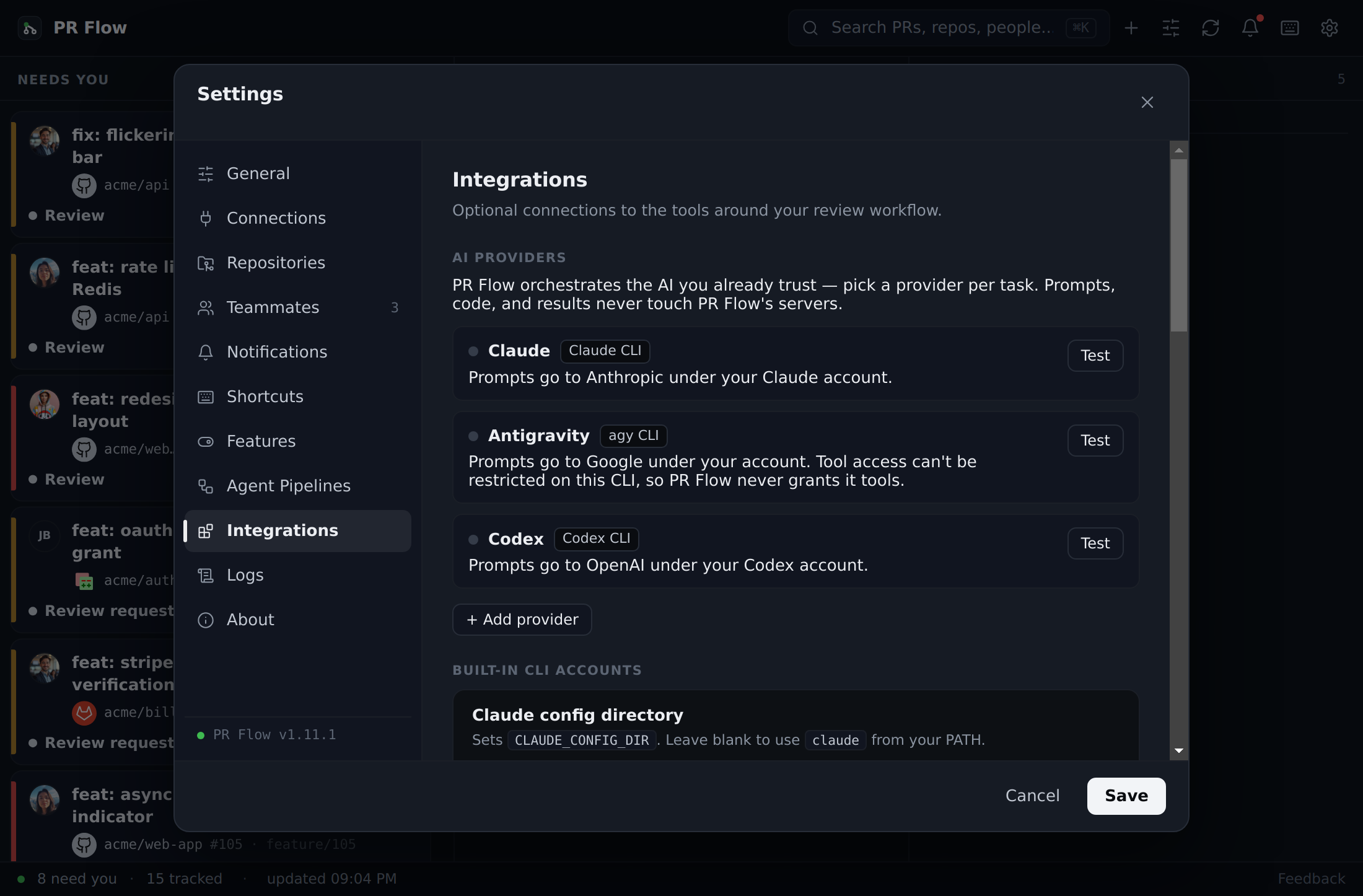Click the JB avatar on oauth PR

coord(45,536)
